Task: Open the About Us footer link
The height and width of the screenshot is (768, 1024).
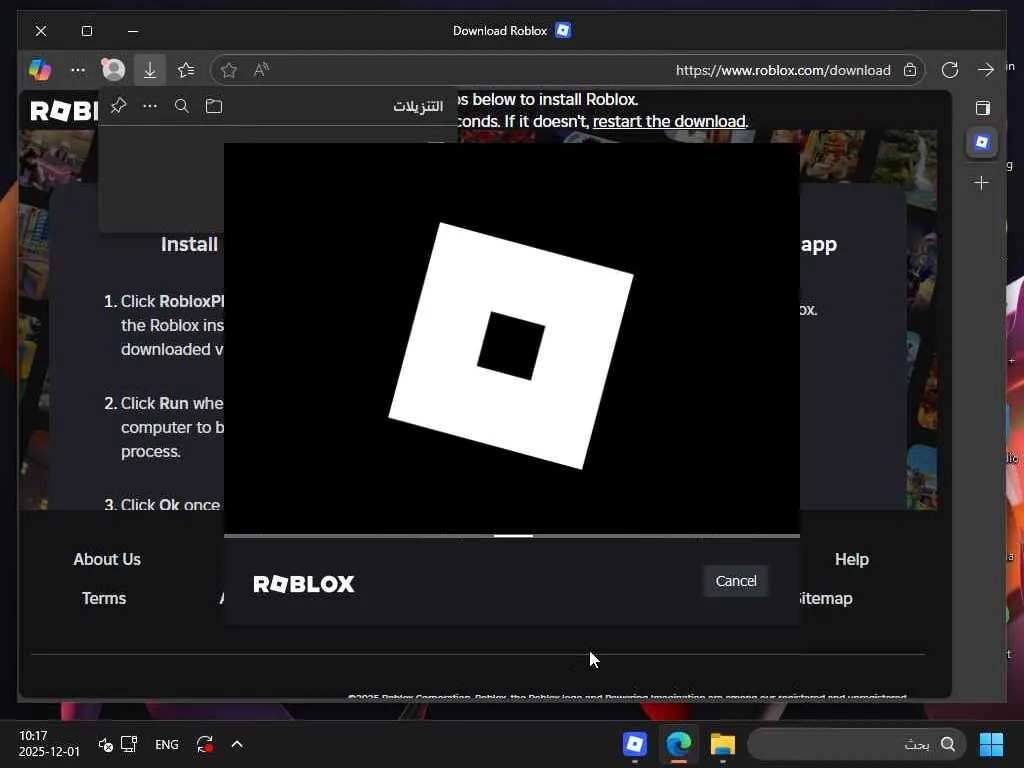Action: pos(107,559)
